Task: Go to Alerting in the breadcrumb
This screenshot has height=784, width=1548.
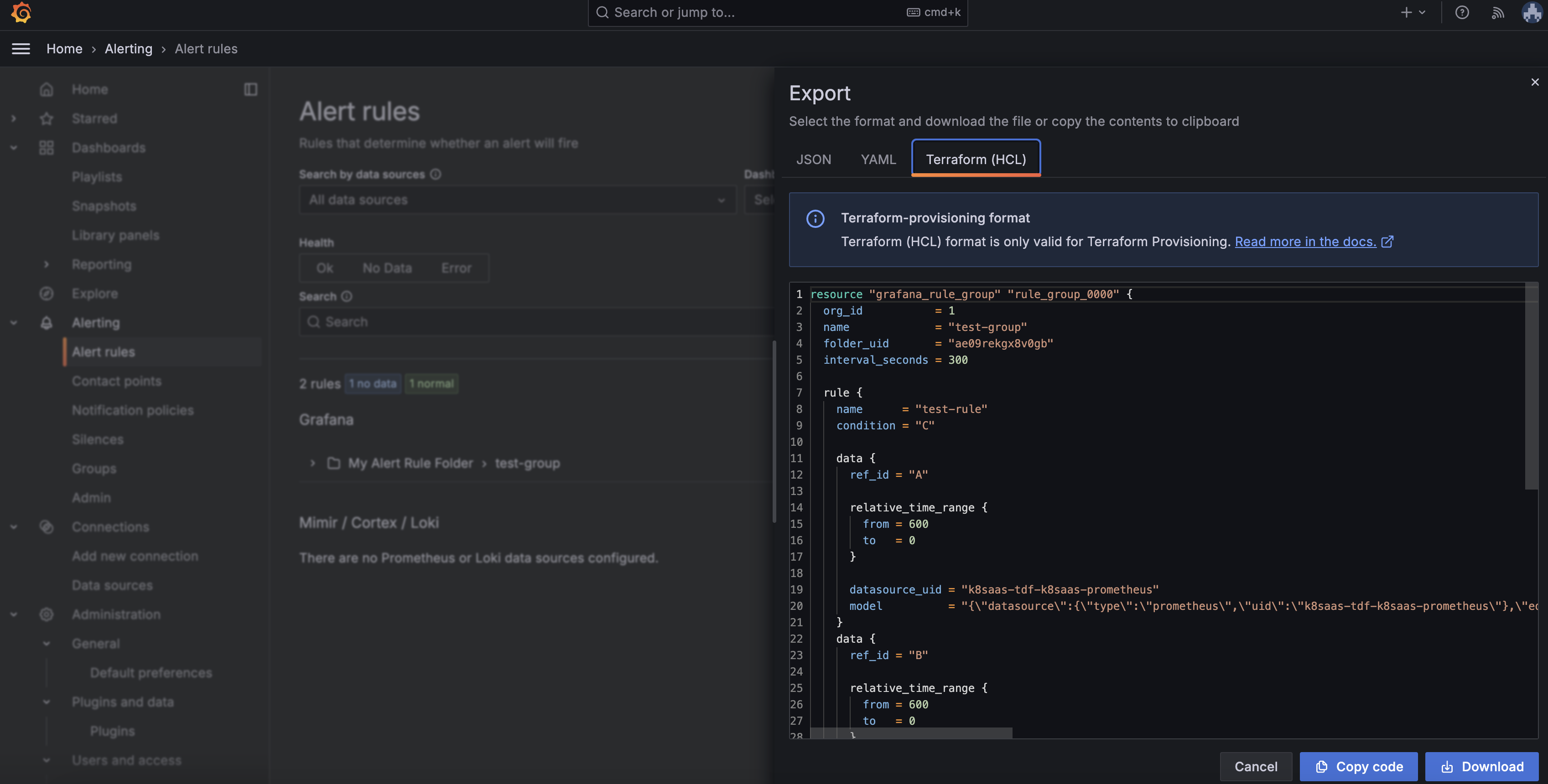Action: (129, 49)
